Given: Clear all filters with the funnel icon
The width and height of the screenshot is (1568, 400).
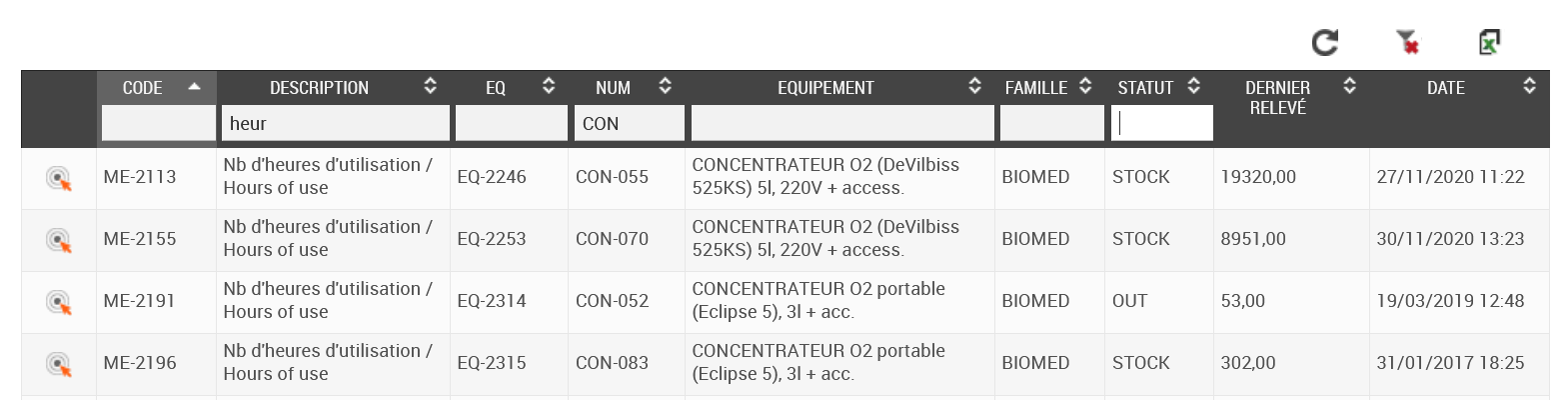Looking at the screenshot, I should [1408, 42].
